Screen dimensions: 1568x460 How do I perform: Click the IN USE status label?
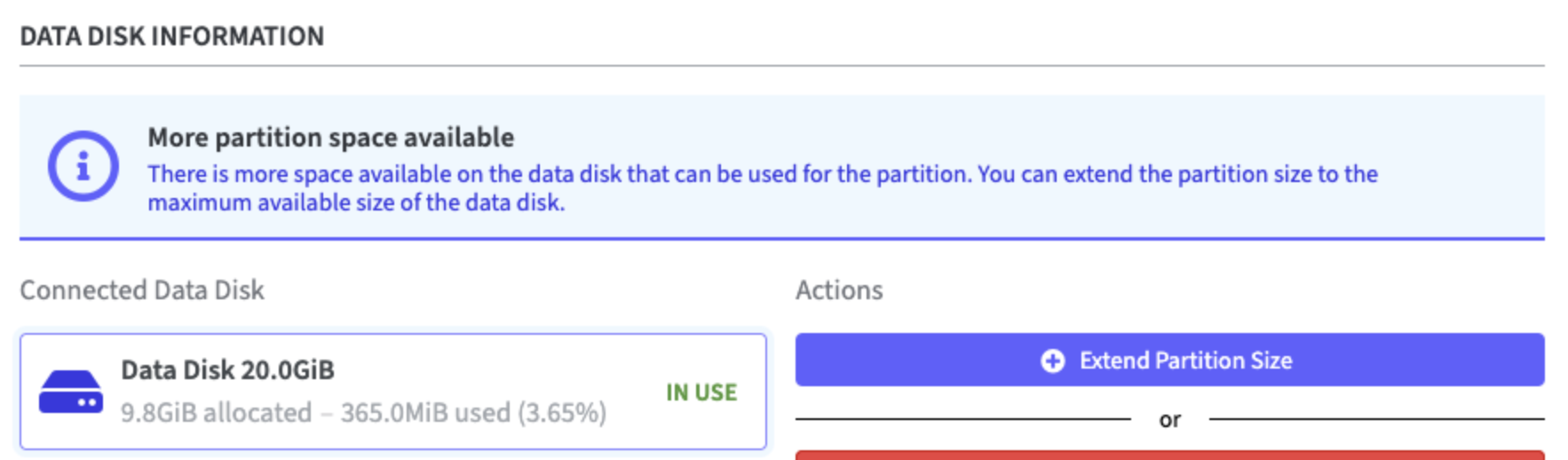click(701, 393)
